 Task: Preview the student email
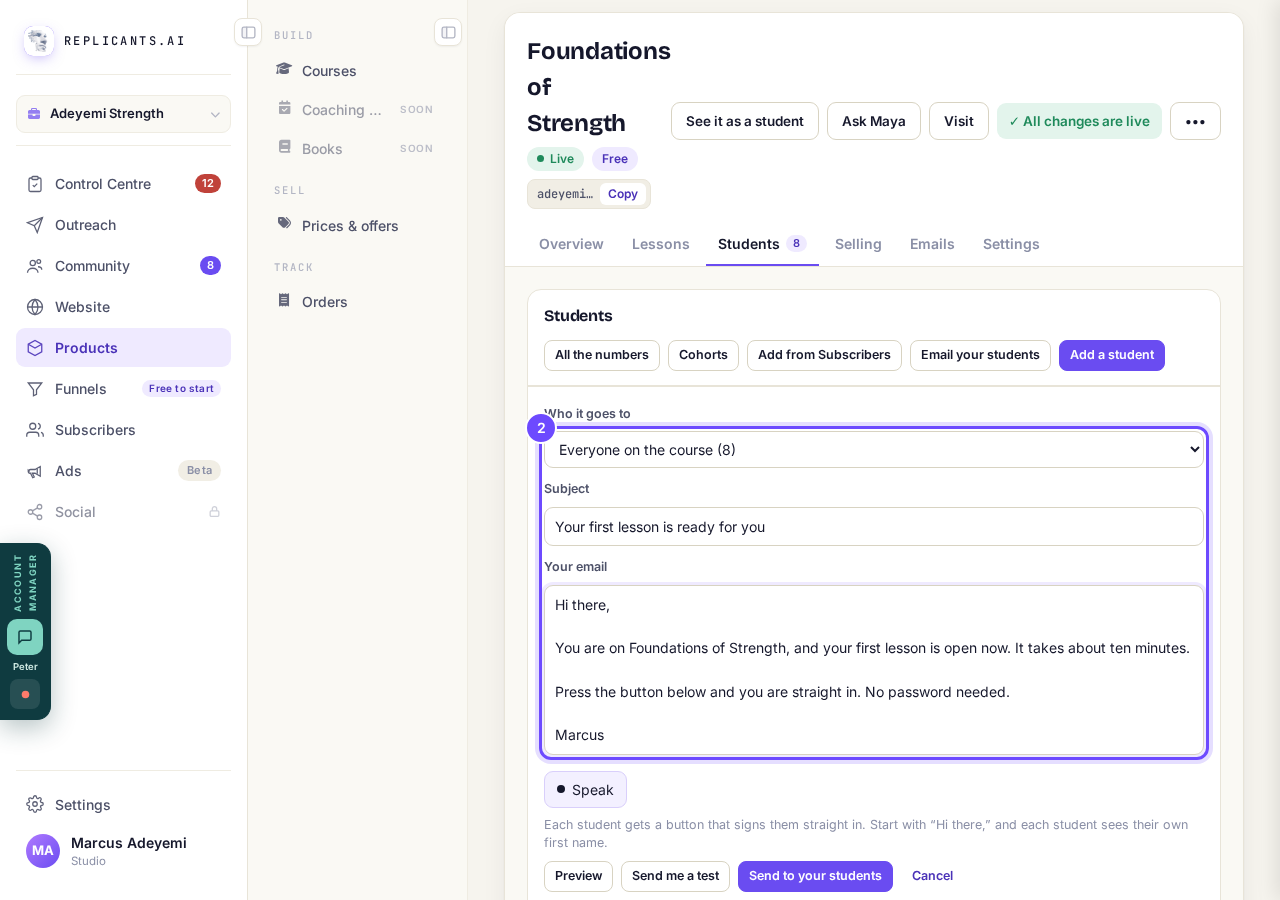point(578,876)
